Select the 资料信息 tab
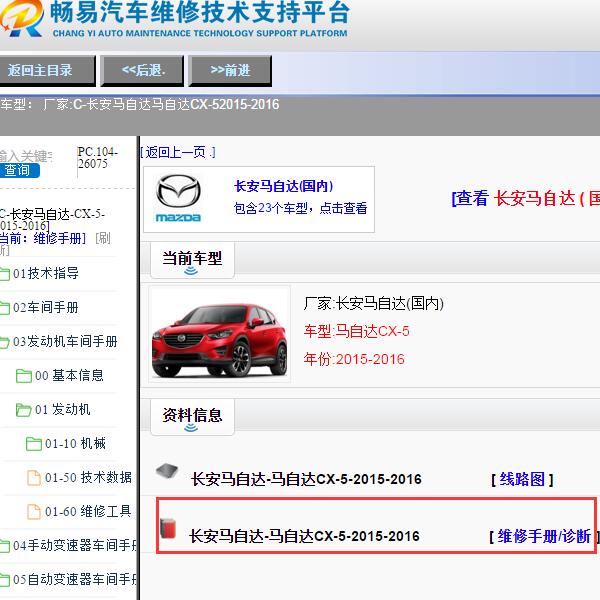600x600 pixels. (192, 417)
